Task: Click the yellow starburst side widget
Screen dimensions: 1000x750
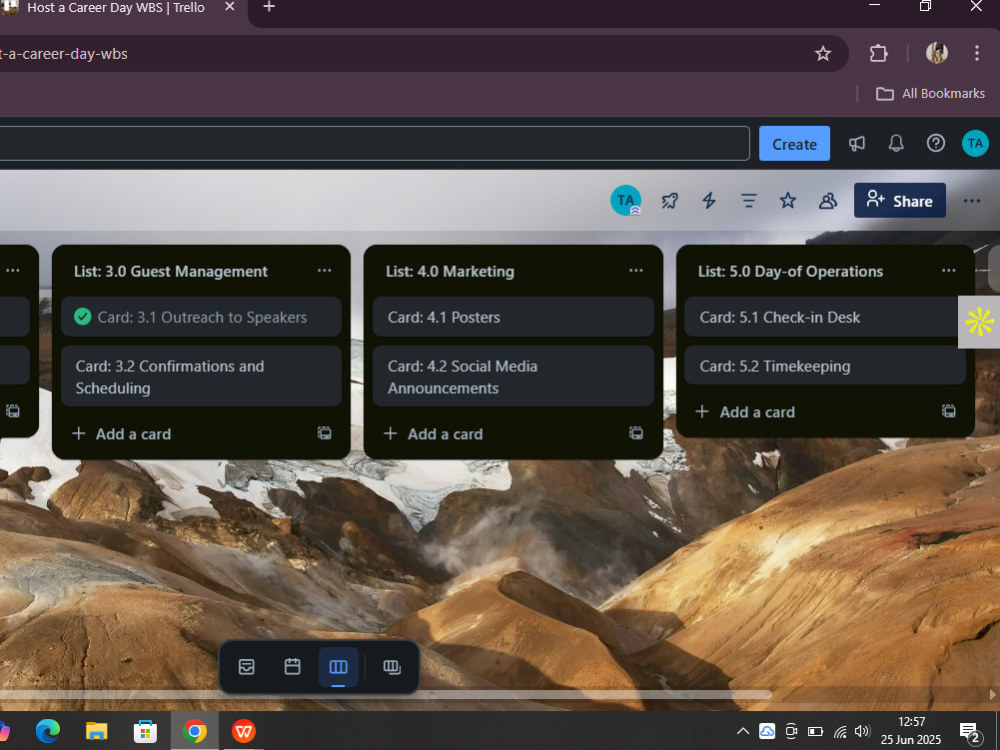Action: tap(979, 321)
